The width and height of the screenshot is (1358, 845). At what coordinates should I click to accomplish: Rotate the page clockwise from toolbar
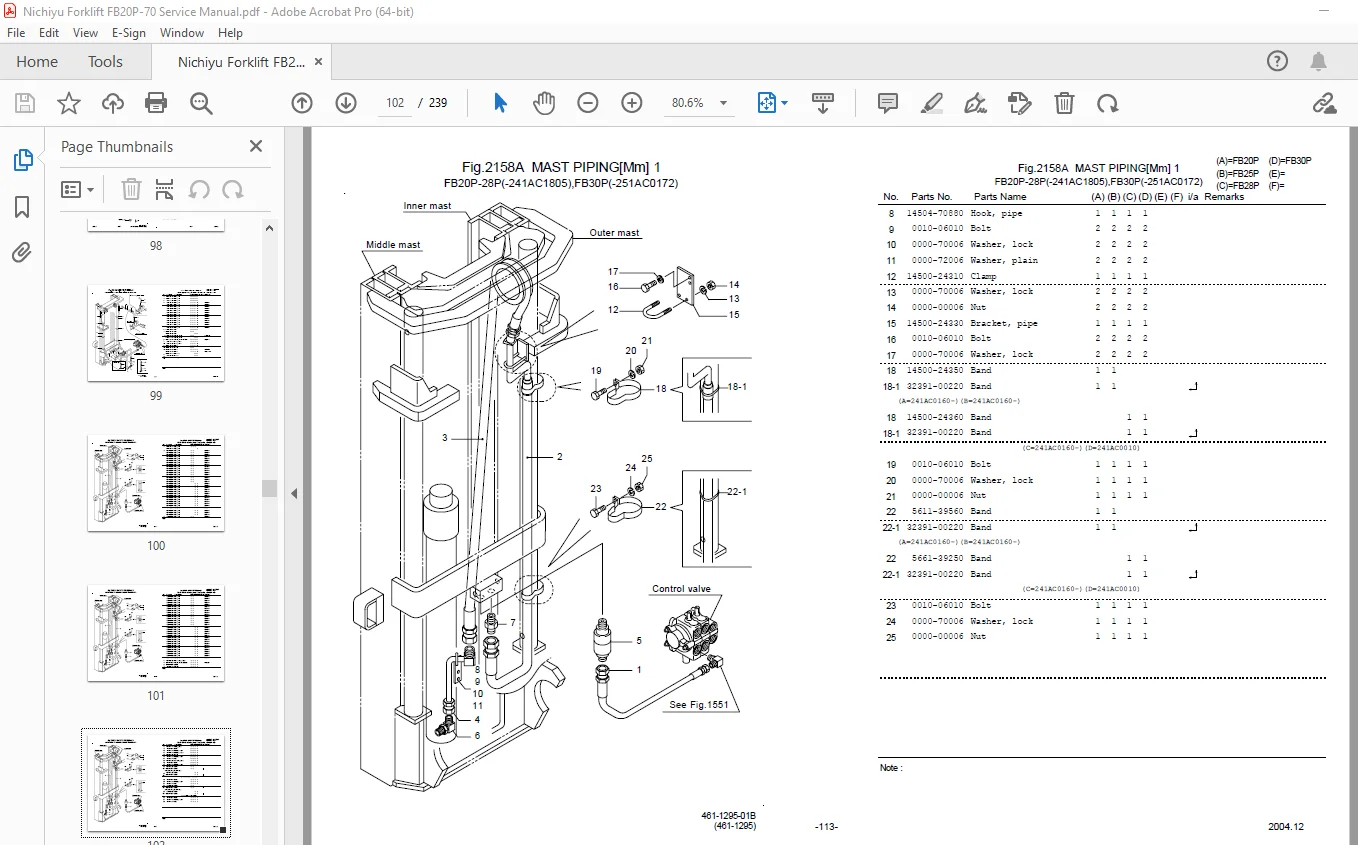tap(1107, 103)
